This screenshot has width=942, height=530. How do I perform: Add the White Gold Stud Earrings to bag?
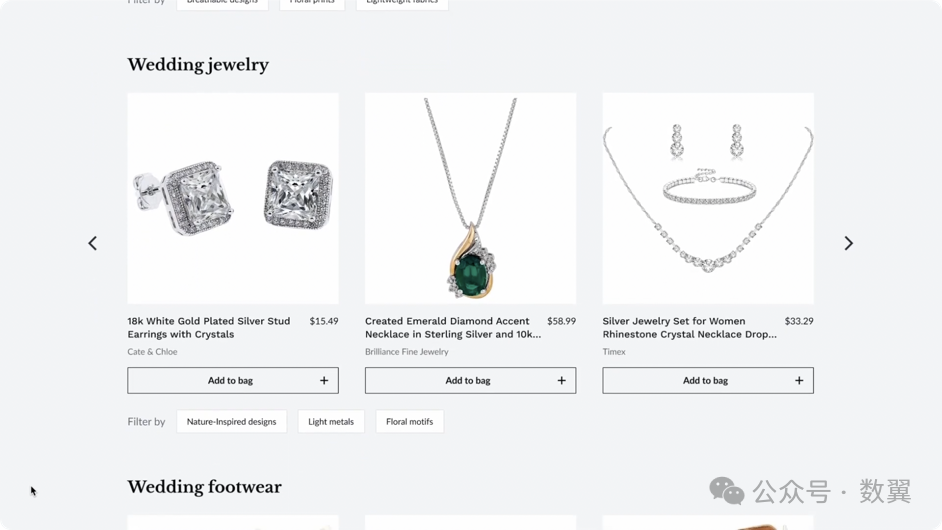click(232, 380)
